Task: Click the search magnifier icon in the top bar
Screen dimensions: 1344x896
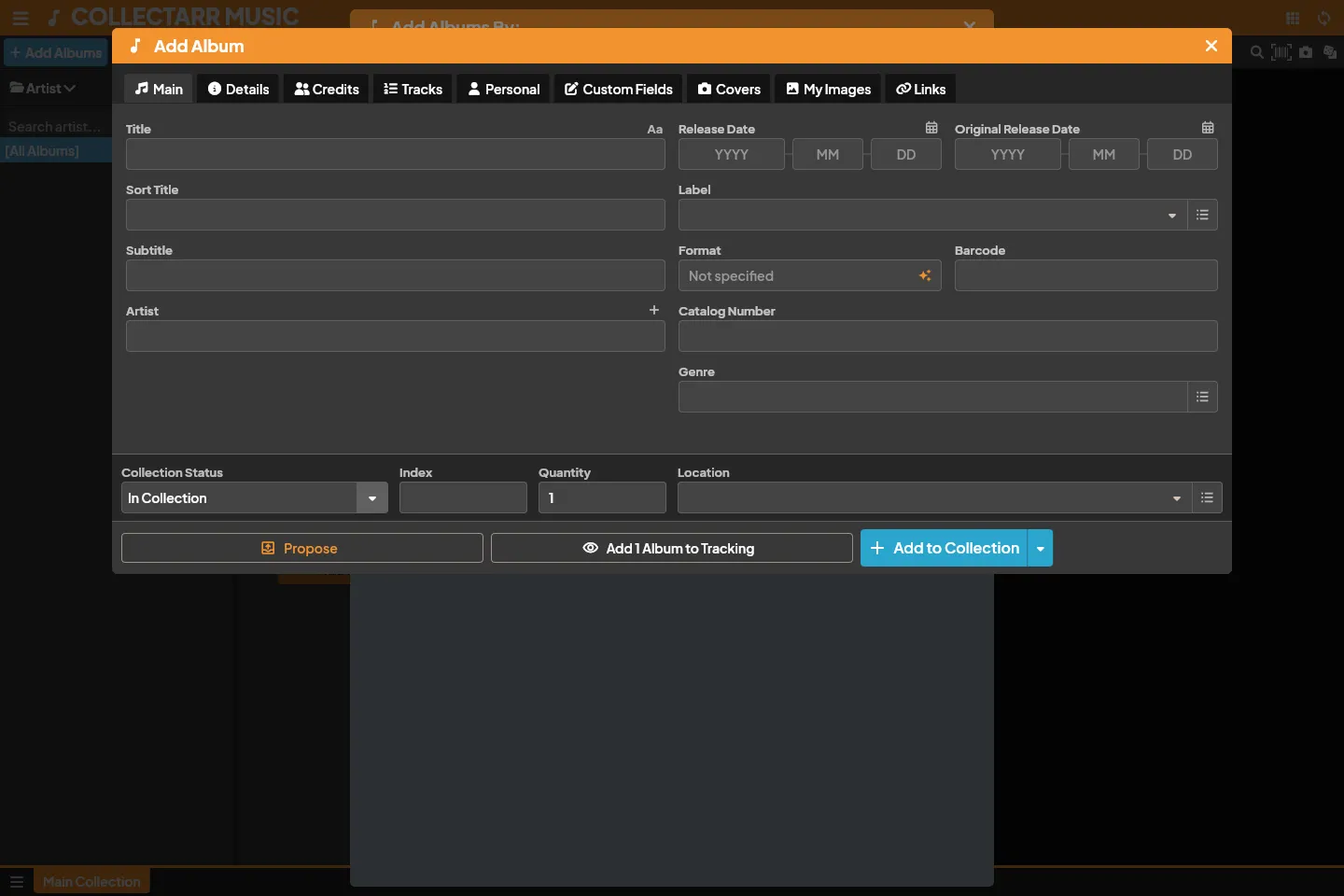Action: [1257, 52]
